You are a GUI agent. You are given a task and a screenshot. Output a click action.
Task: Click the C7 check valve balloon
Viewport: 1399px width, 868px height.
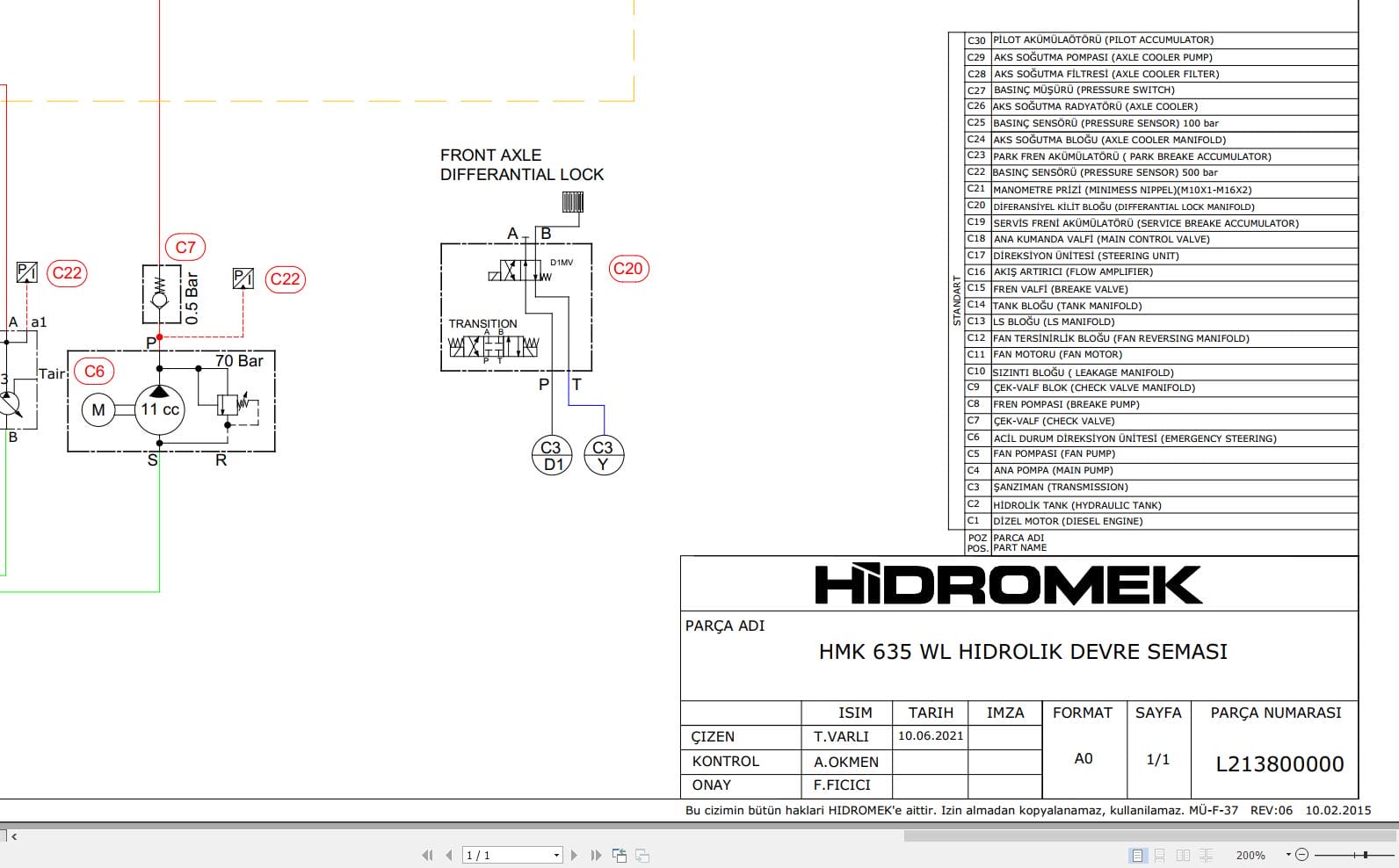[185, 248]
